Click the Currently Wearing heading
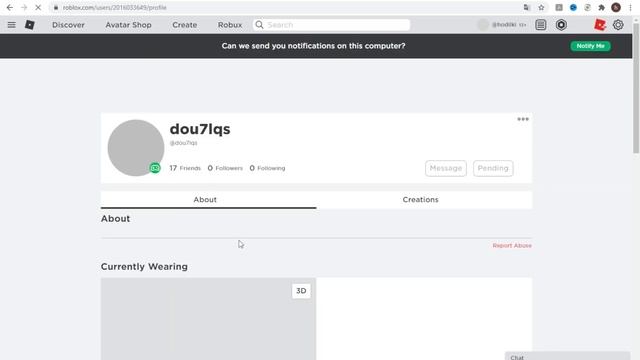Screen dimensions: 640x360 (x=144, y=267)
